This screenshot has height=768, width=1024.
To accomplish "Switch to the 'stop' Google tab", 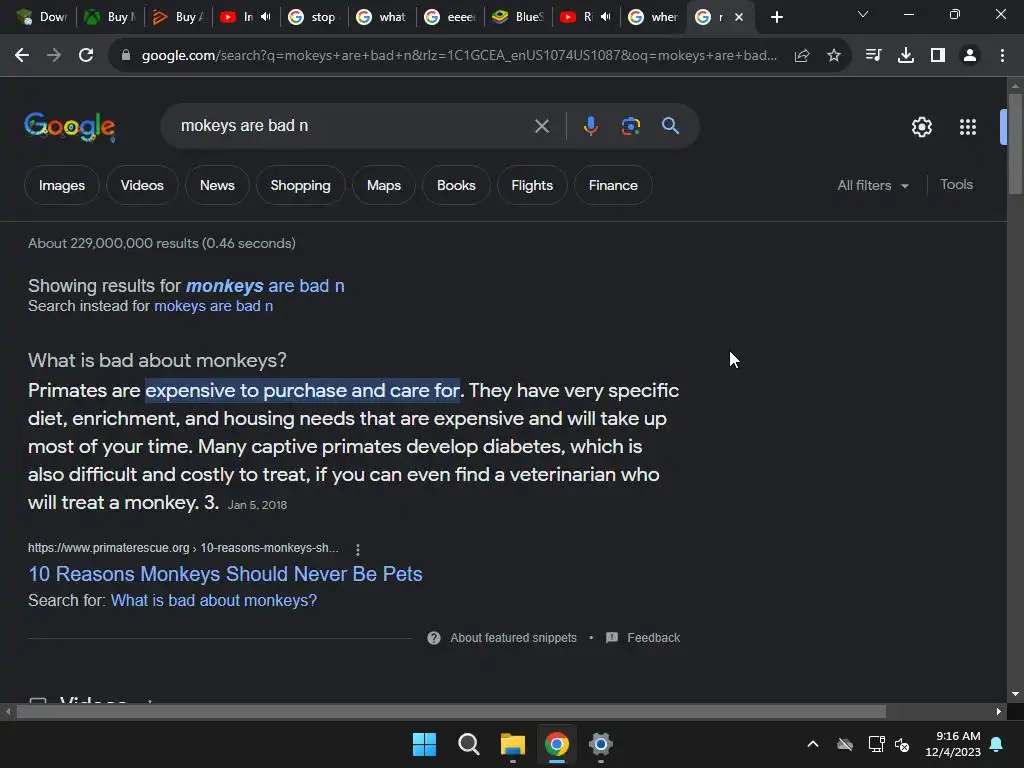I will pyautogui.click(x=313, y=17).
